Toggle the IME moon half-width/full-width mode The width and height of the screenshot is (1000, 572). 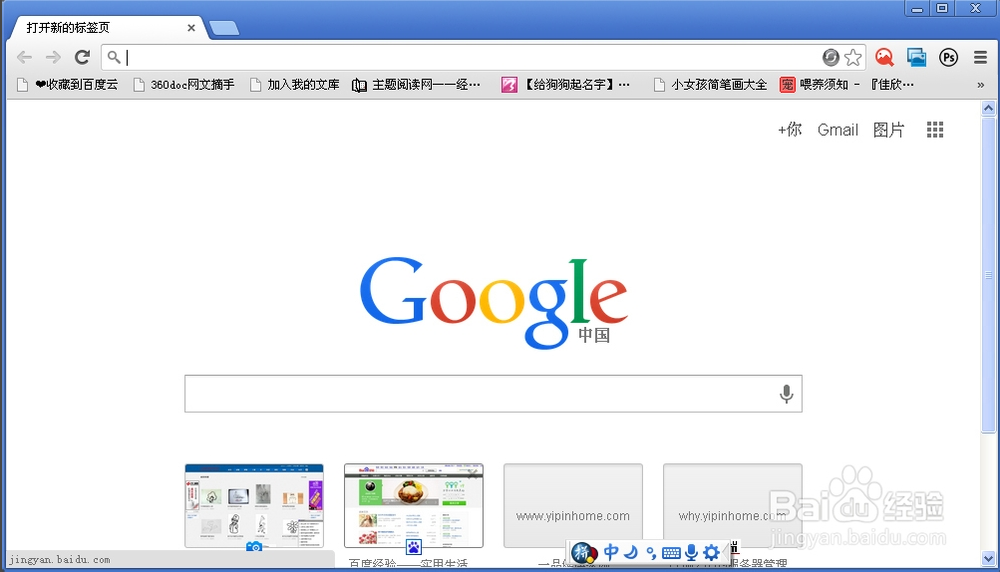pyautogui.click(x=631, y=552)
